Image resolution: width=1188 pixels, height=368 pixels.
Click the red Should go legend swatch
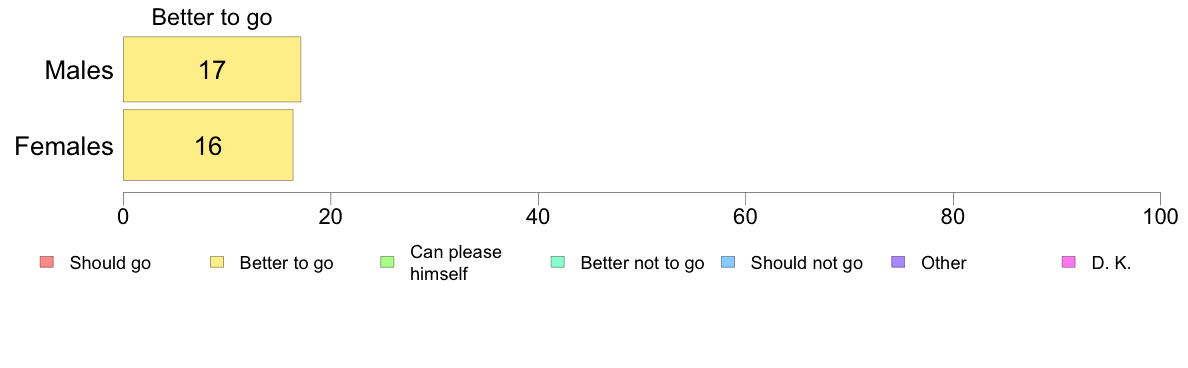point(47,263)
